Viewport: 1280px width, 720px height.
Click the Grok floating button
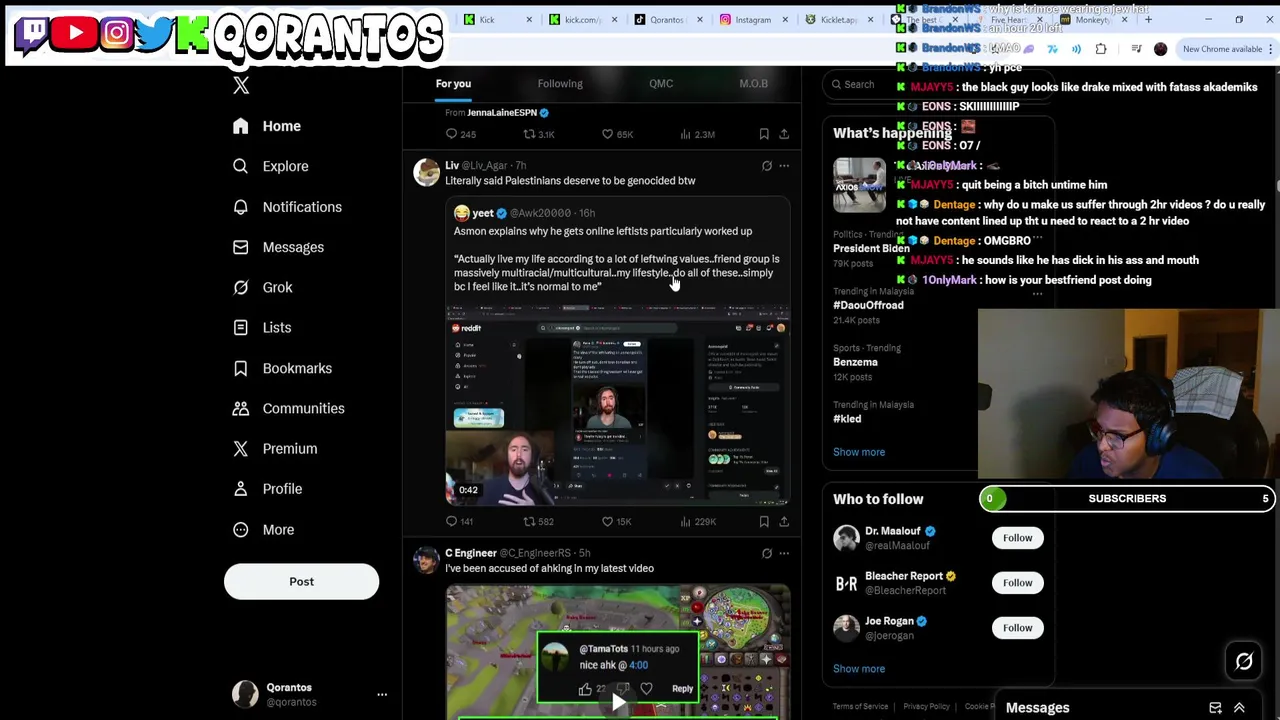1244,661
